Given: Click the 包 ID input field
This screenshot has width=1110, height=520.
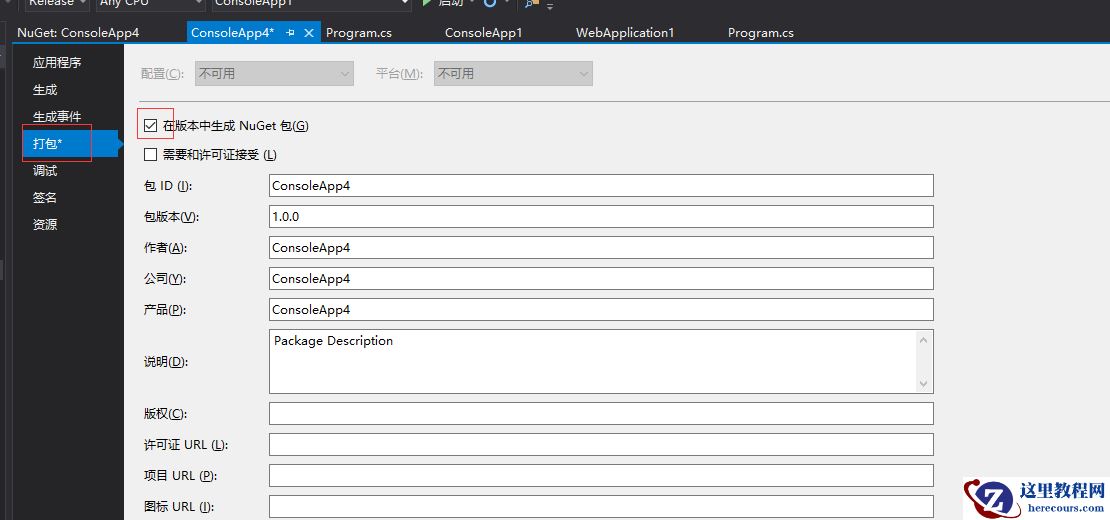Looking at the screenshot, I should [601, 185].
